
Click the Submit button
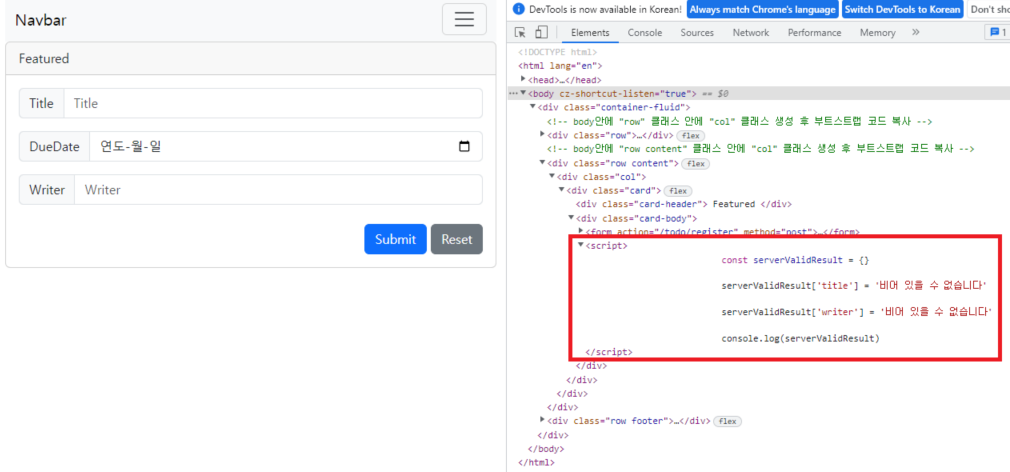point(395,240)
